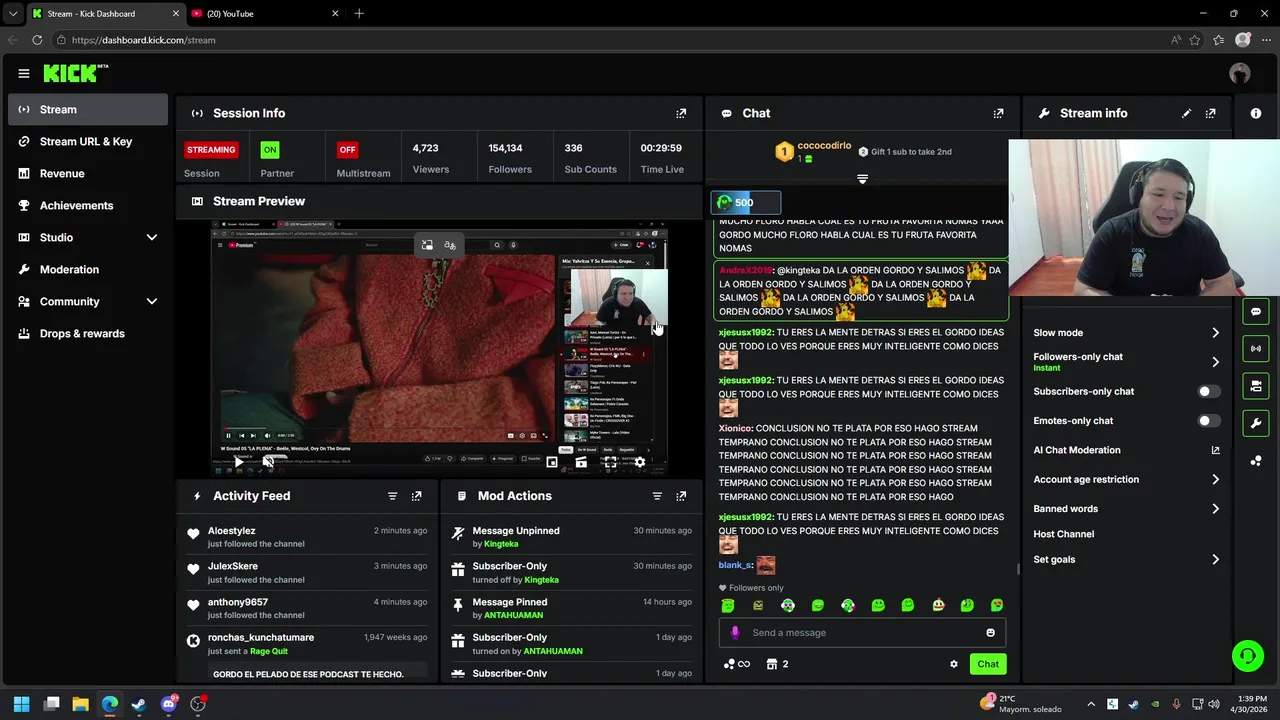Viewport: 1280px width, 720px height.
Task: Open Followers-only chat options chevron
Action: 1215,362
